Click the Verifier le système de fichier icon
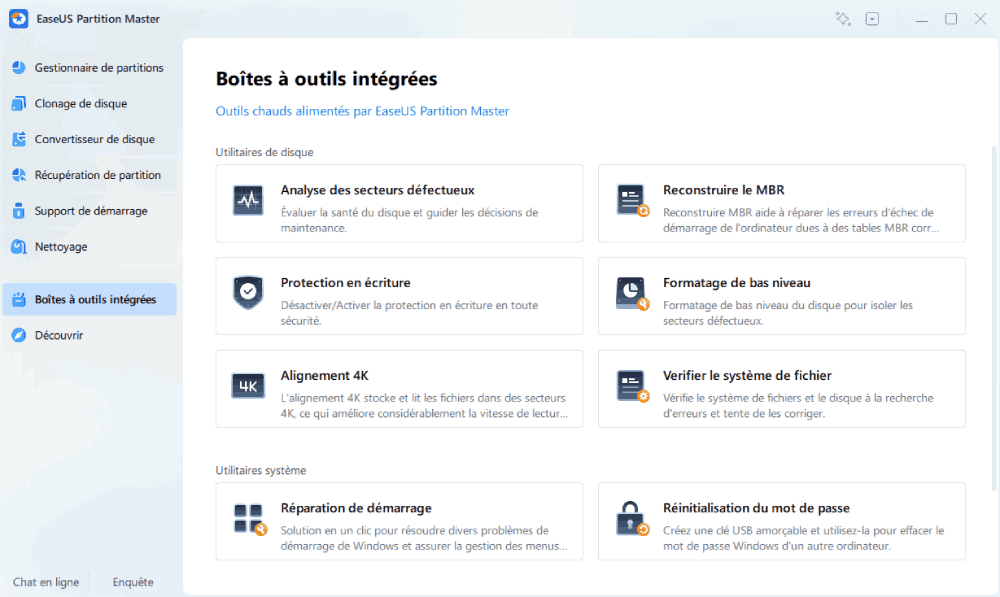Image resolution: width=1000 pixels, height=597 pixels. coord(632,387)
